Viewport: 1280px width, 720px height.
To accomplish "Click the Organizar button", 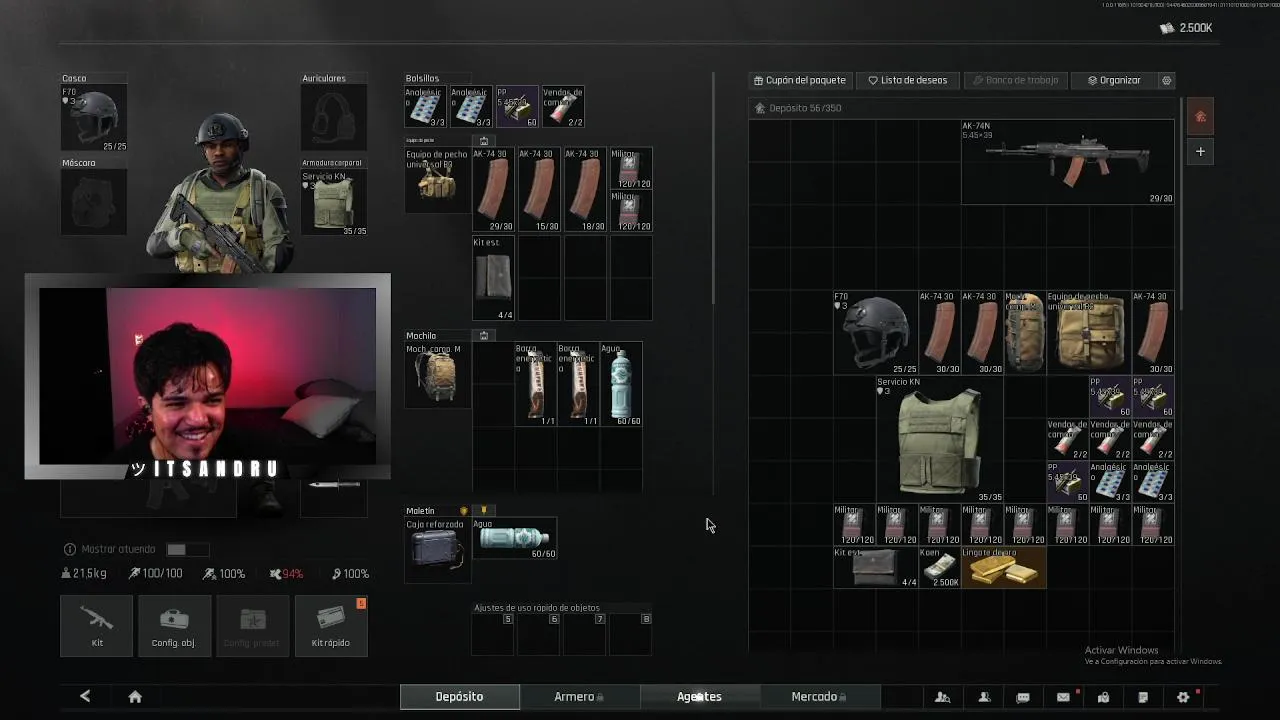I will point(1114,80).
